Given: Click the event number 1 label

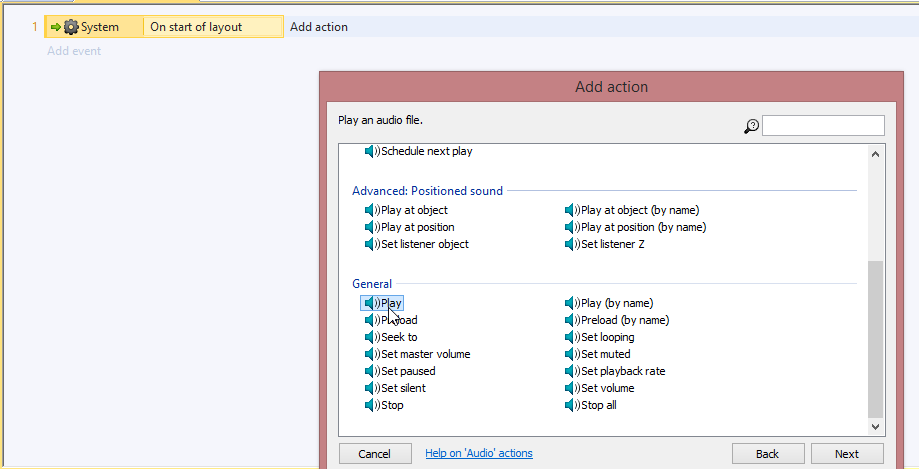Looking at the screenshot, I should 35,27.
